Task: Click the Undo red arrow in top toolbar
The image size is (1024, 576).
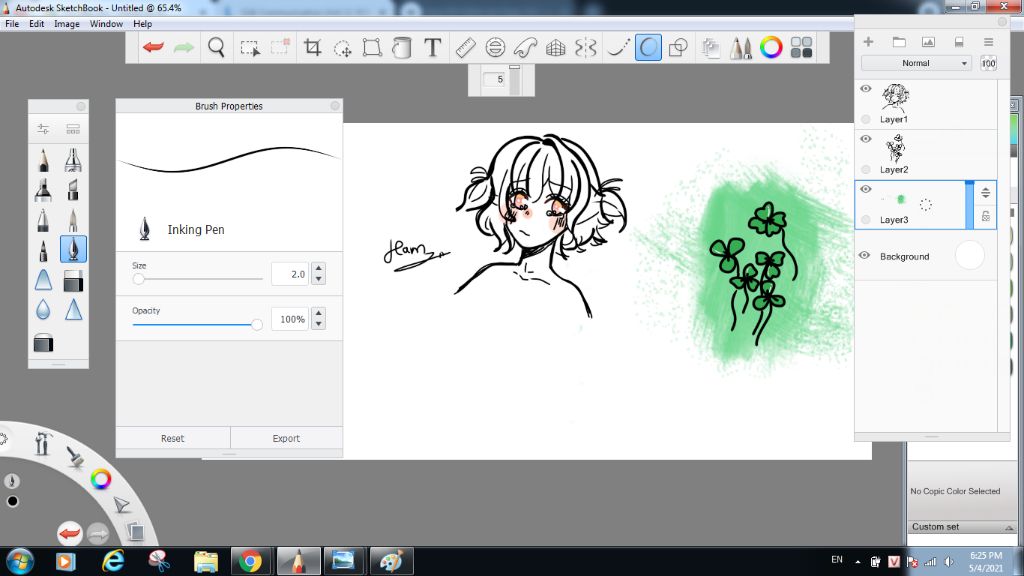Action: 153,47
